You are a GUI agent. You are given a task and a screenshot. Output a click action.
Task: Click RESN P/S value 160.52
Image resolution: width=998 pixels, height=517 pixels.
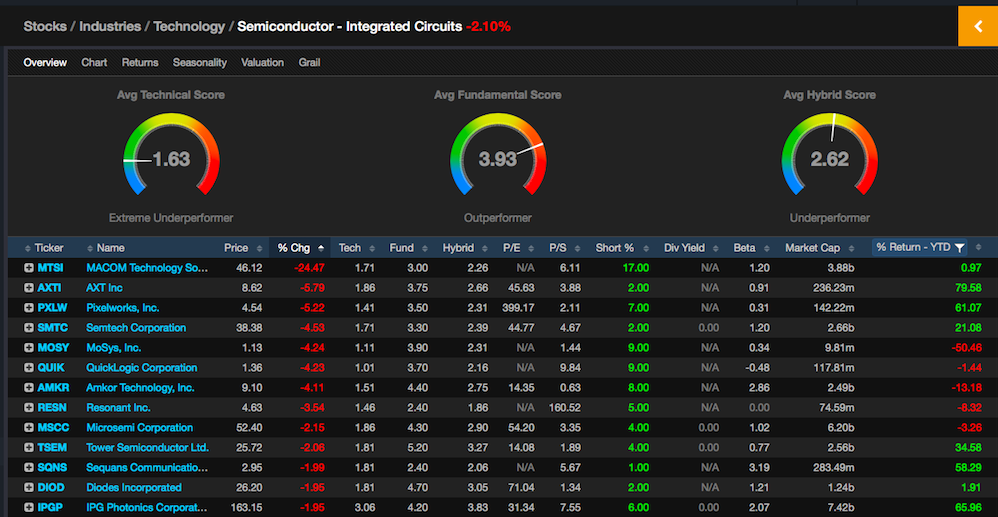pos(565,407)
